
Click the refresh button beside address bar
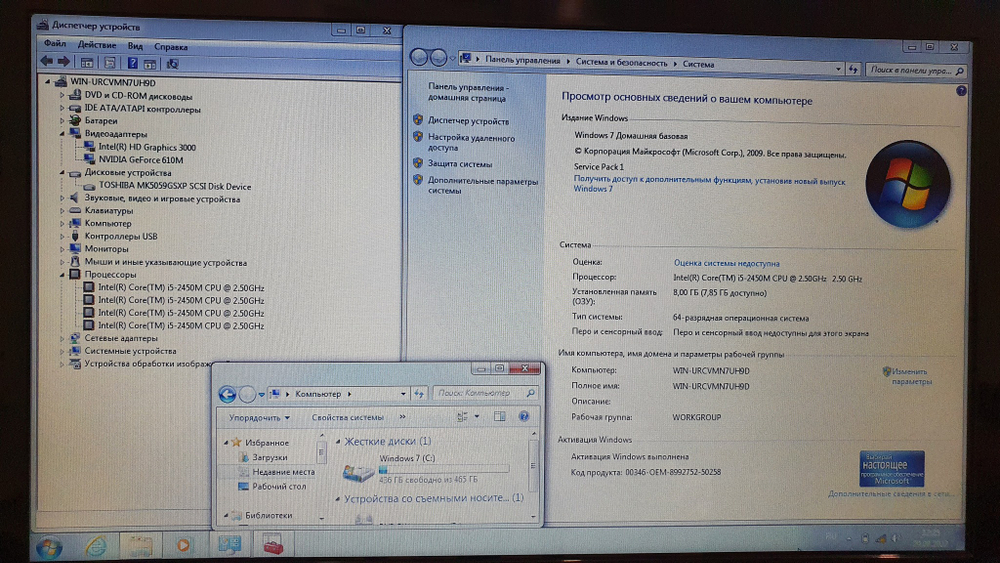[x=853, y=69]
